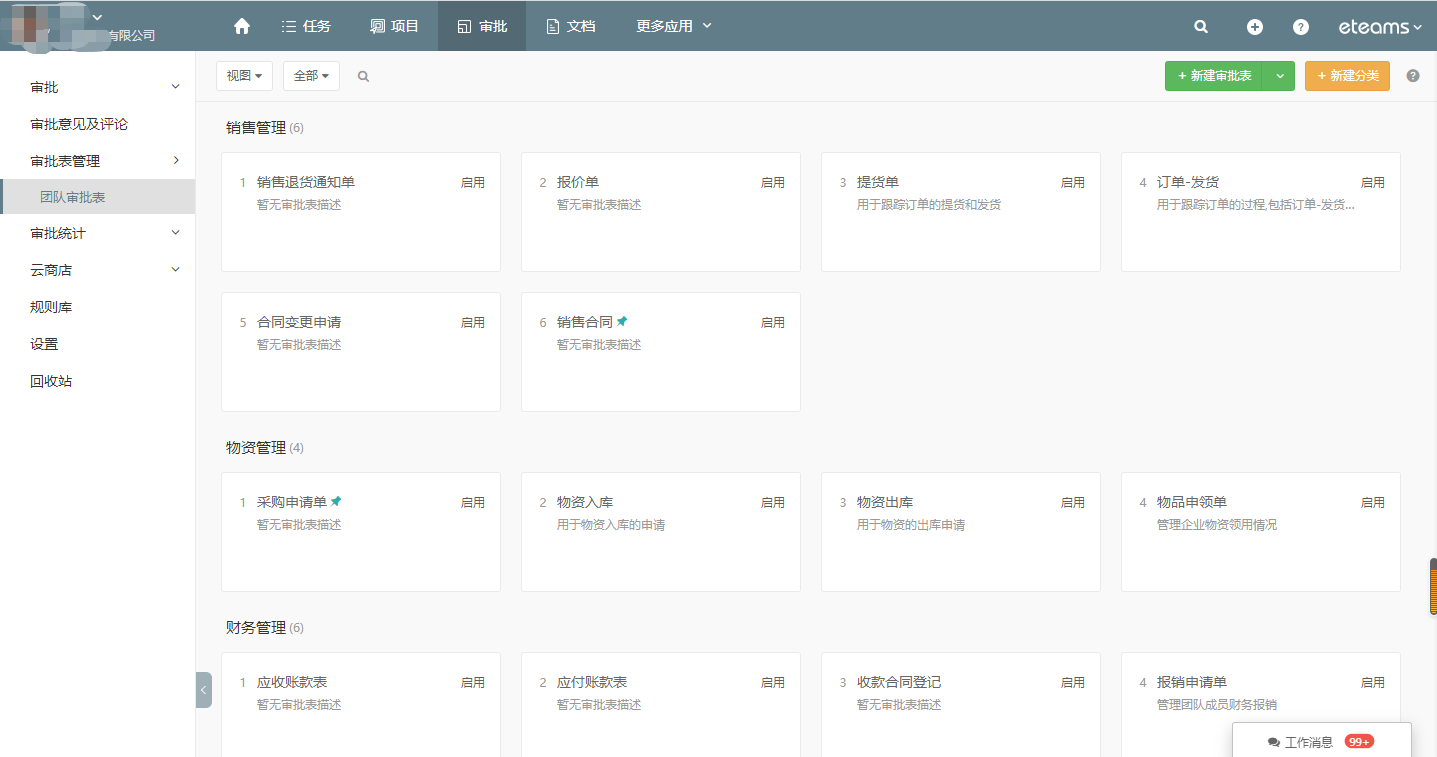Click the 新建审批表 button
Viewport: 1437px width, 757px height.
[x=1214, y=76]
